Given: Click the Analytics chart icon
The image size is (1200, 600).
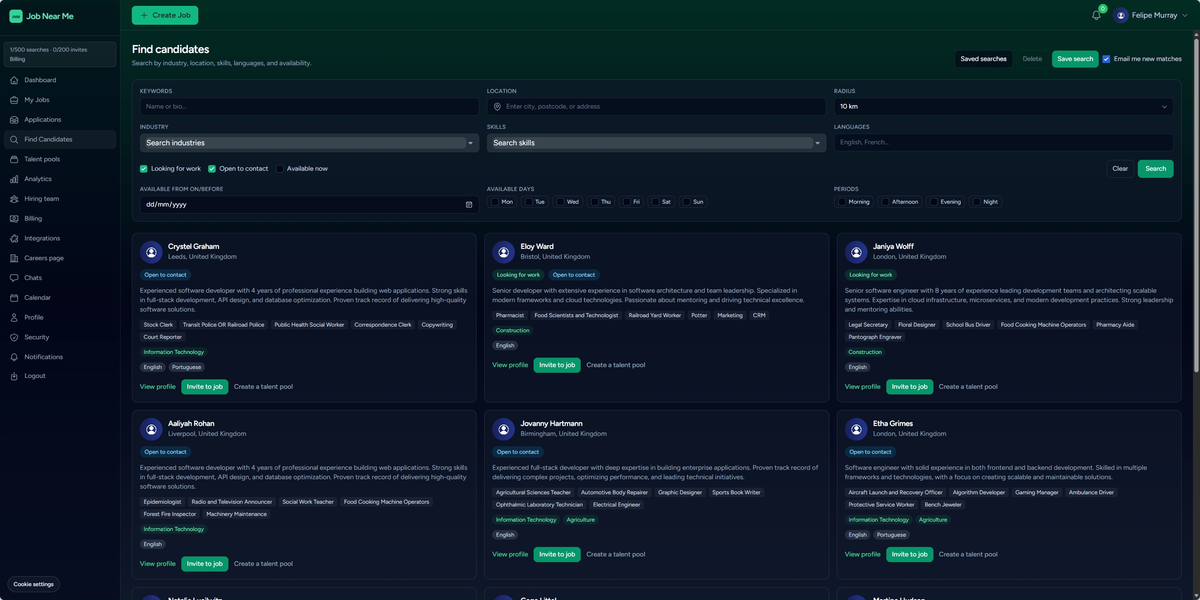Looking at the screenshot, I should click(x=14, y=179).
